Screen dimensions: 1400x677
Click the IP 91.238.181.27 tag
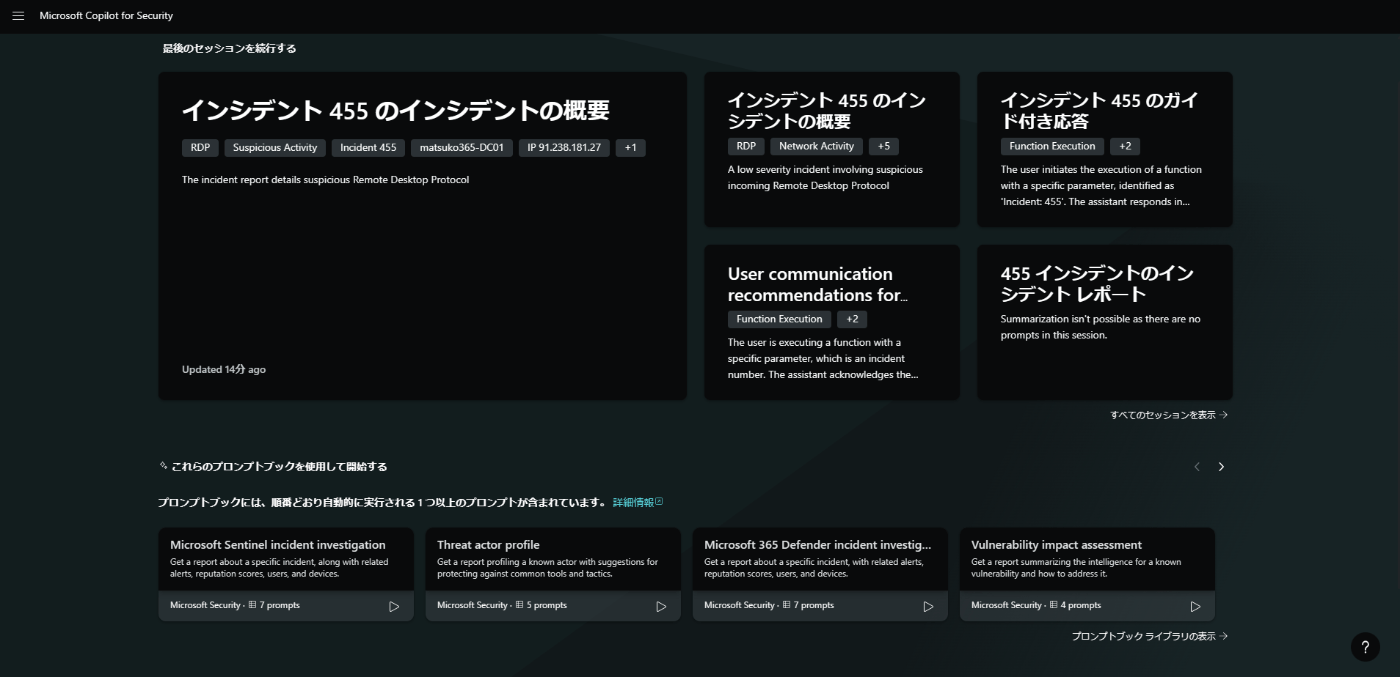click(564, 148)
